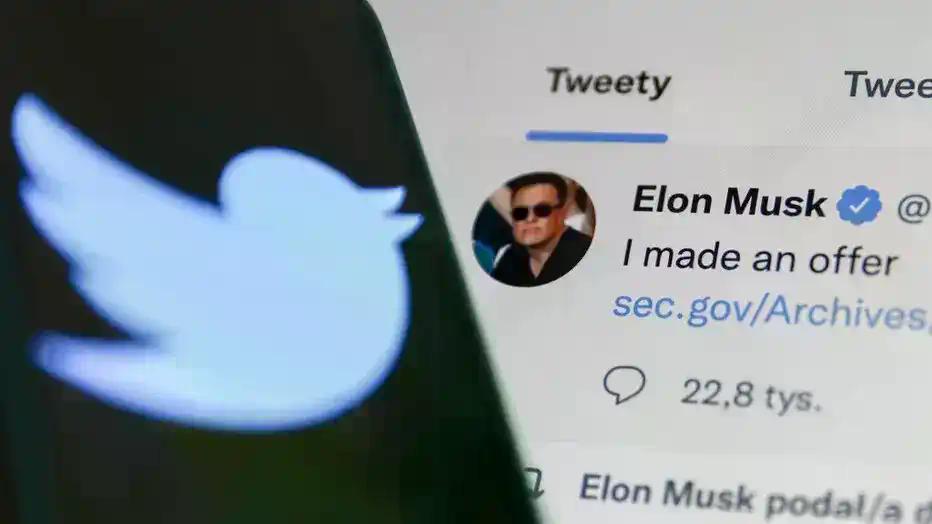
Task: Click the reply speech bubble icon
Action: point(624,384)
